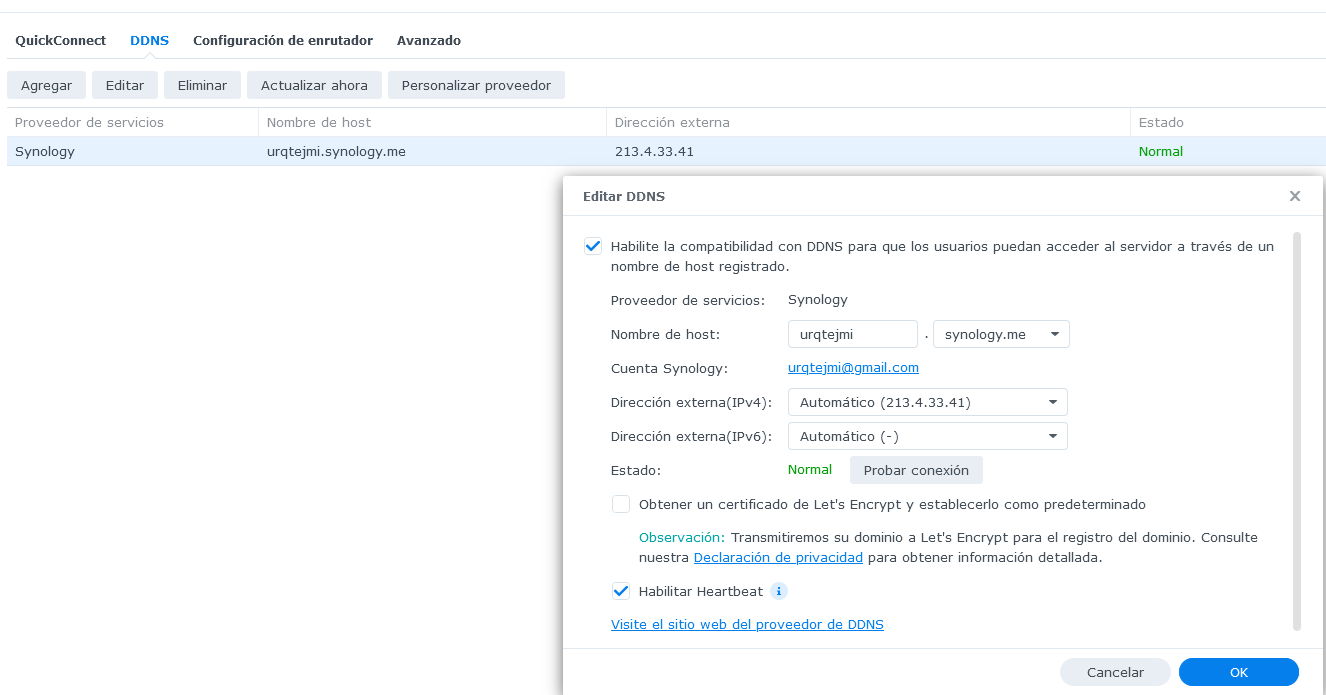Click the Nombre de host text field
The height and width of the screenshot is (695, 1326).
click(x=852, y=334)
